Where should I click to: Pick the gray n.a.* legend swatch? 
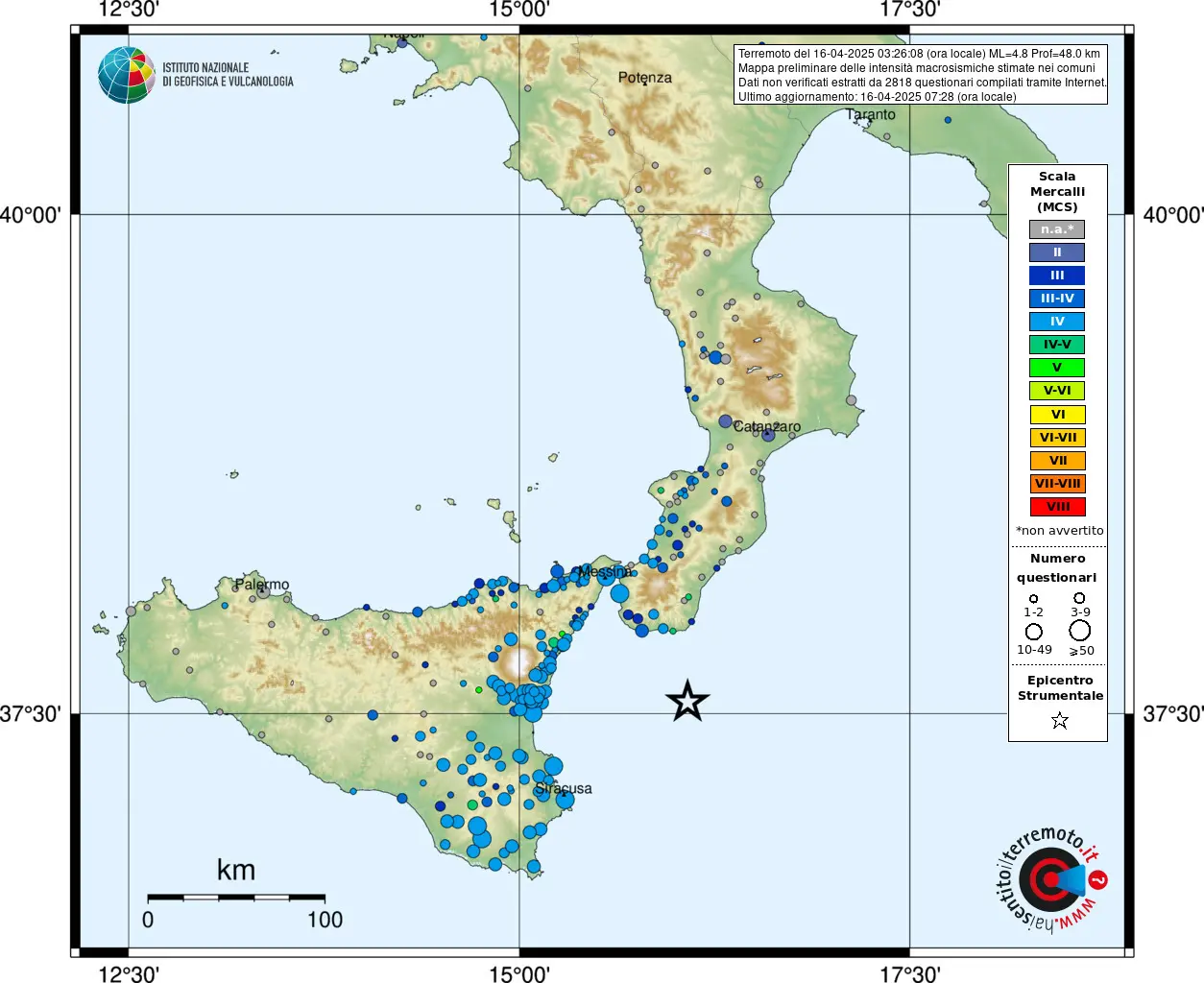(x=1057, y=229)
